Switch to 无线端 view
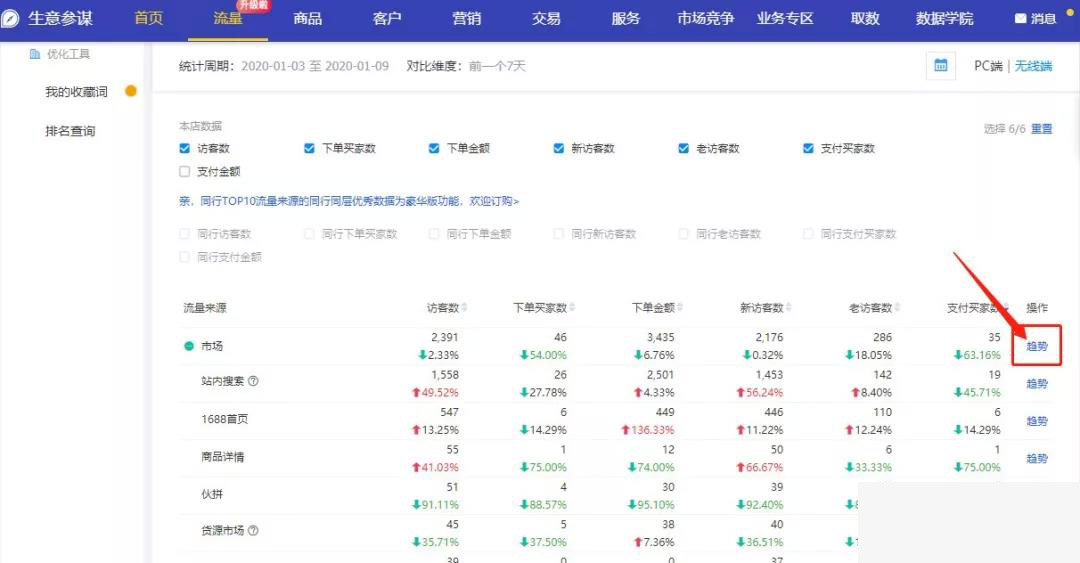Screen dimensions: 1080x563 point(1033,66)
